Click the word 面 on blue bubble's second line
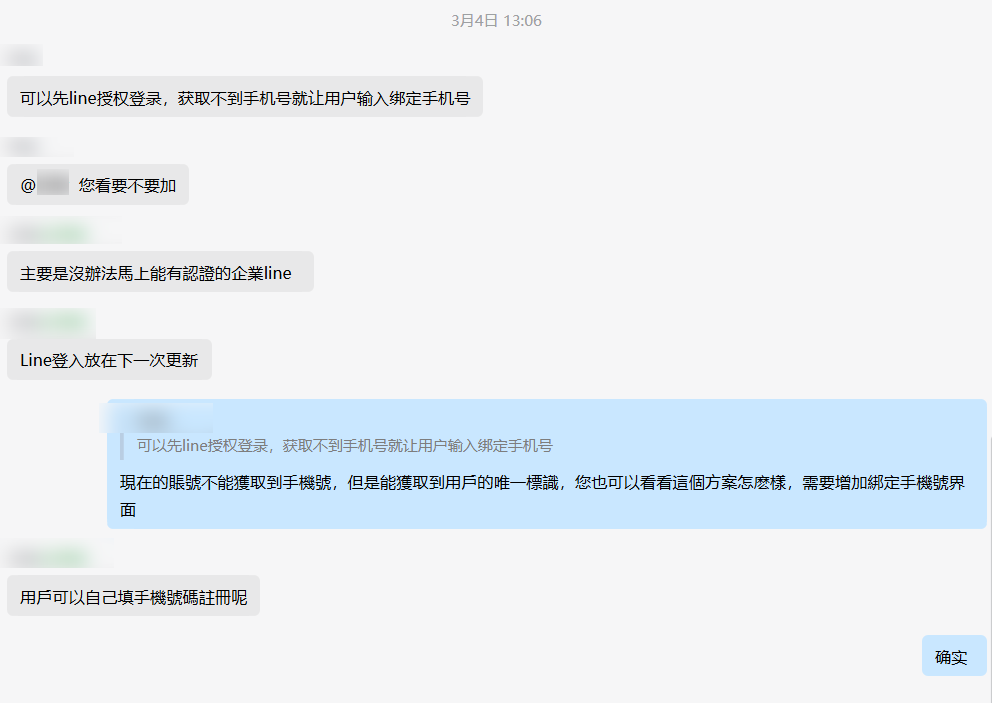The width and height of the screenshot is (992, 703). point(128,510)
